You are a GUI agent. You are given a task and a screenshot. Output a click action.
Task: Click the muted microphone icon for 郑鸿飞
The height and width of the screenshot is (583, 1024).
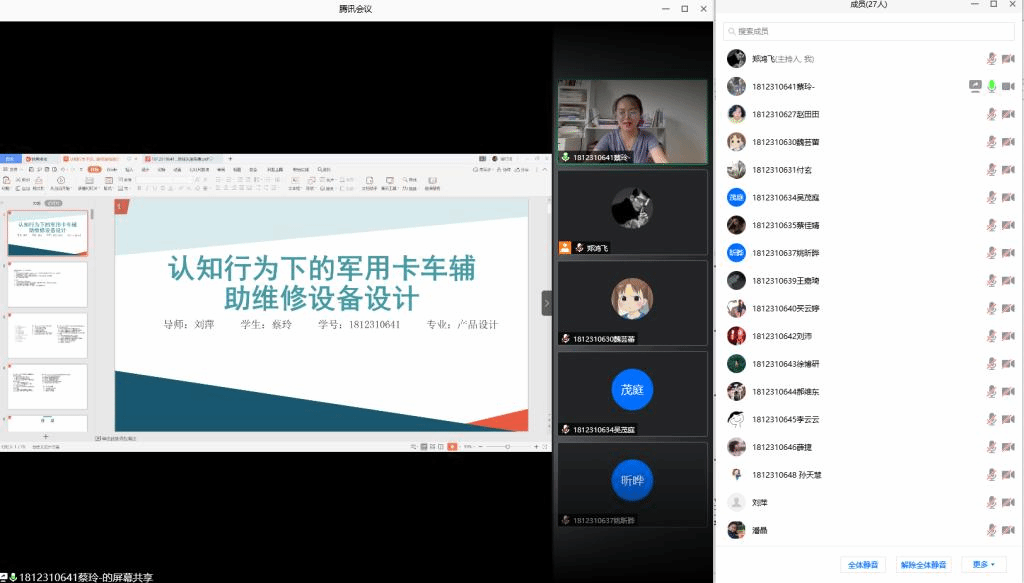[991, 59]
